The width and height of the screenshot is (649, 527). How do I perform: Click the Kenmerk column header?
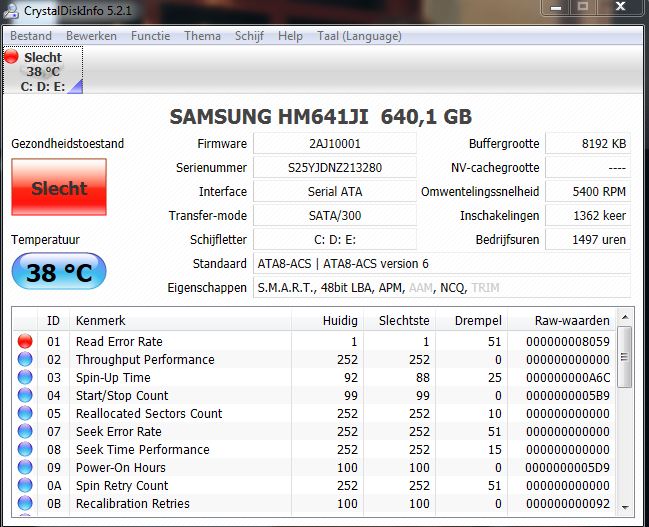[x=180, y=320]
